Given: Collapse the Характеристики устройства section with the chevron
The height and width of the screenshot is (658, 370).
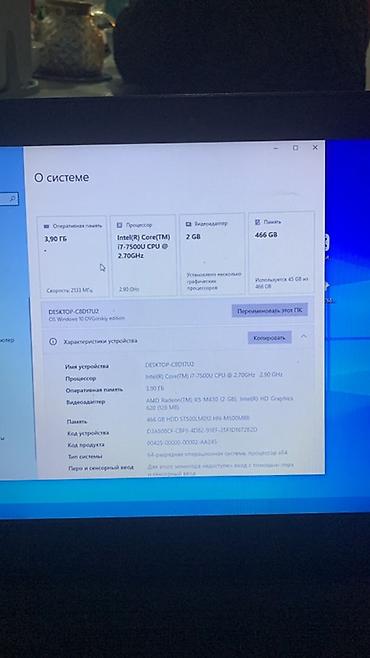Looking at the screenshot, I should point(304,336).
